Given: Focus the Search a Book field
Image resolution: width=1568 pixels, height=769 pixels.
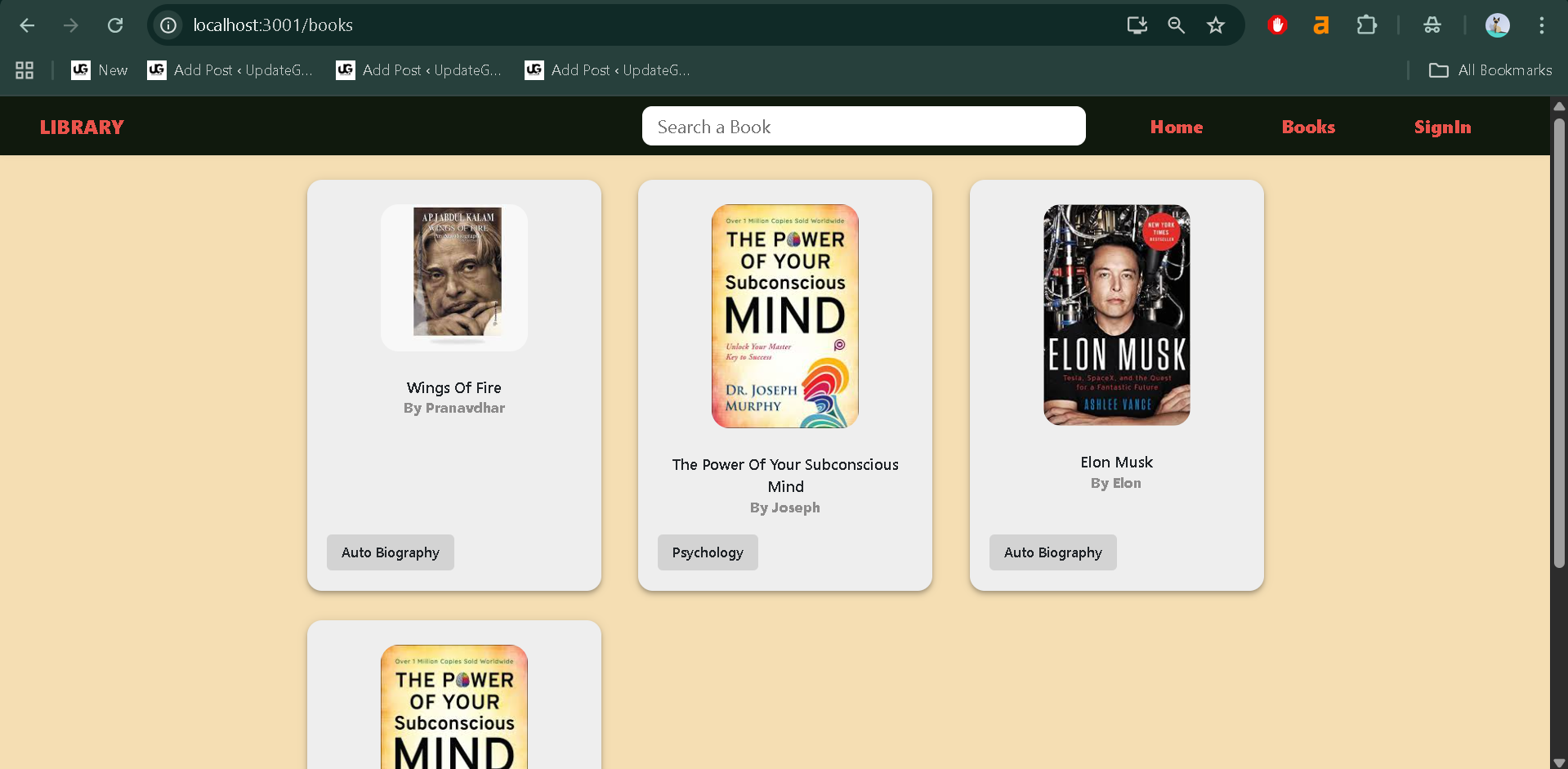Looking at the screenshot, I should [863, 126].
